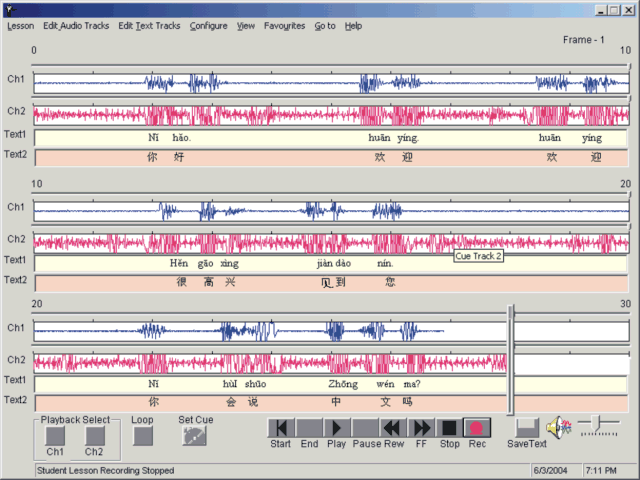Click the SaveText icon

(526, 428)
